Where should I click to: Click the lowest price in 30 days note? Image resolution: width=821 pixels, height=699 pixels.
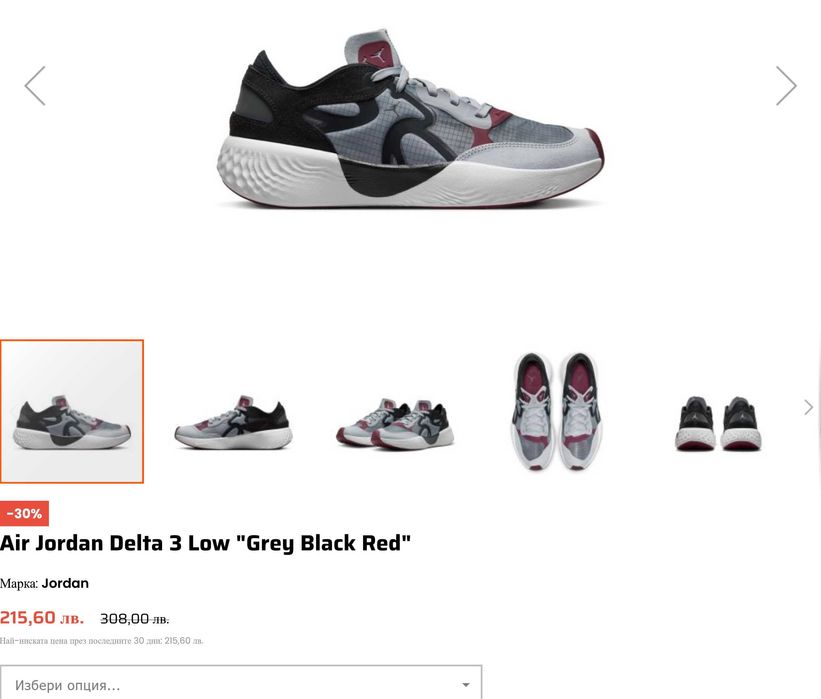[x=102, y=641]
